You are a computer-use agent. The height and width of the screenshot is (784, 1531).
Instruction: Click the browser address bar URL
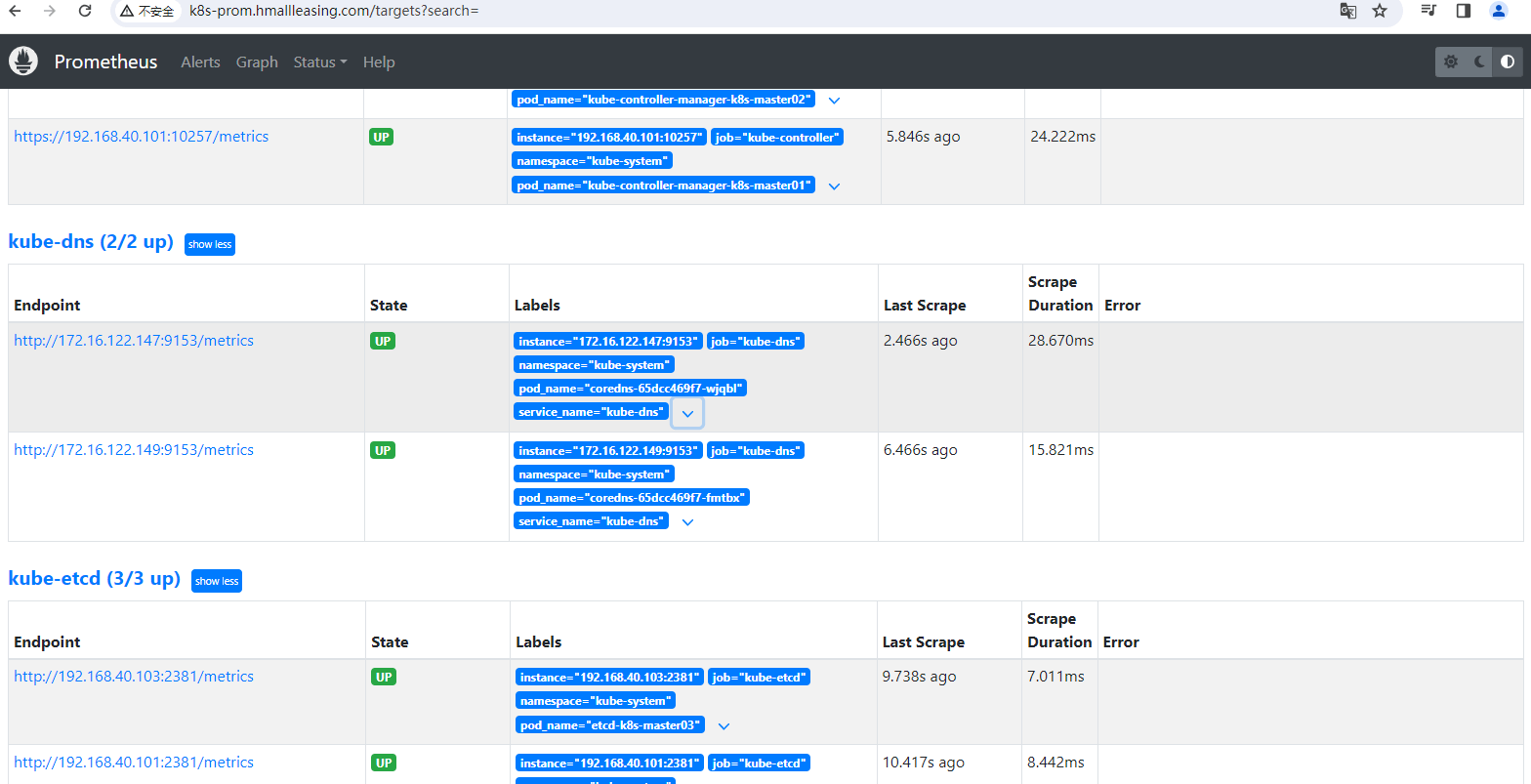pos(332,11)
